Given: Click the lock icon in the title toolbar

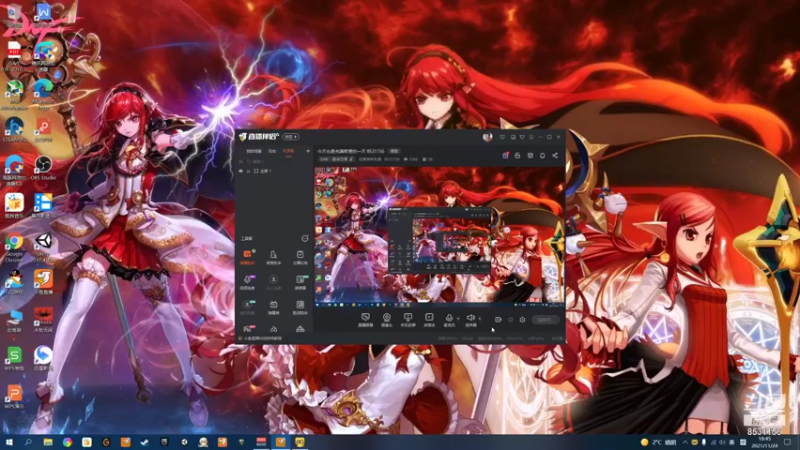Looking at the screenshot, I should coord(517,155).
